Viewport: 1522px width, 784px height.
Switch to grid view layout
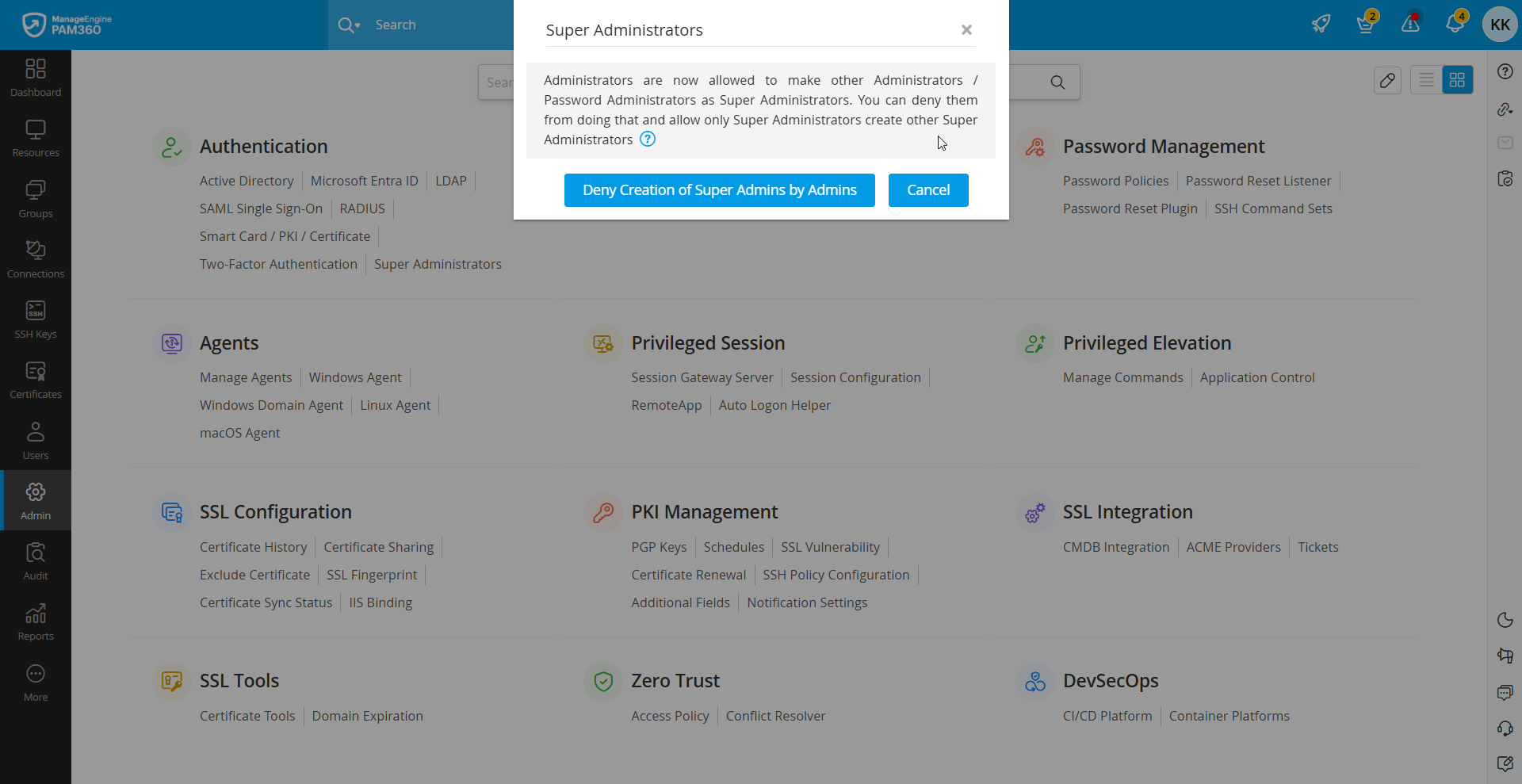point(1457,80)
